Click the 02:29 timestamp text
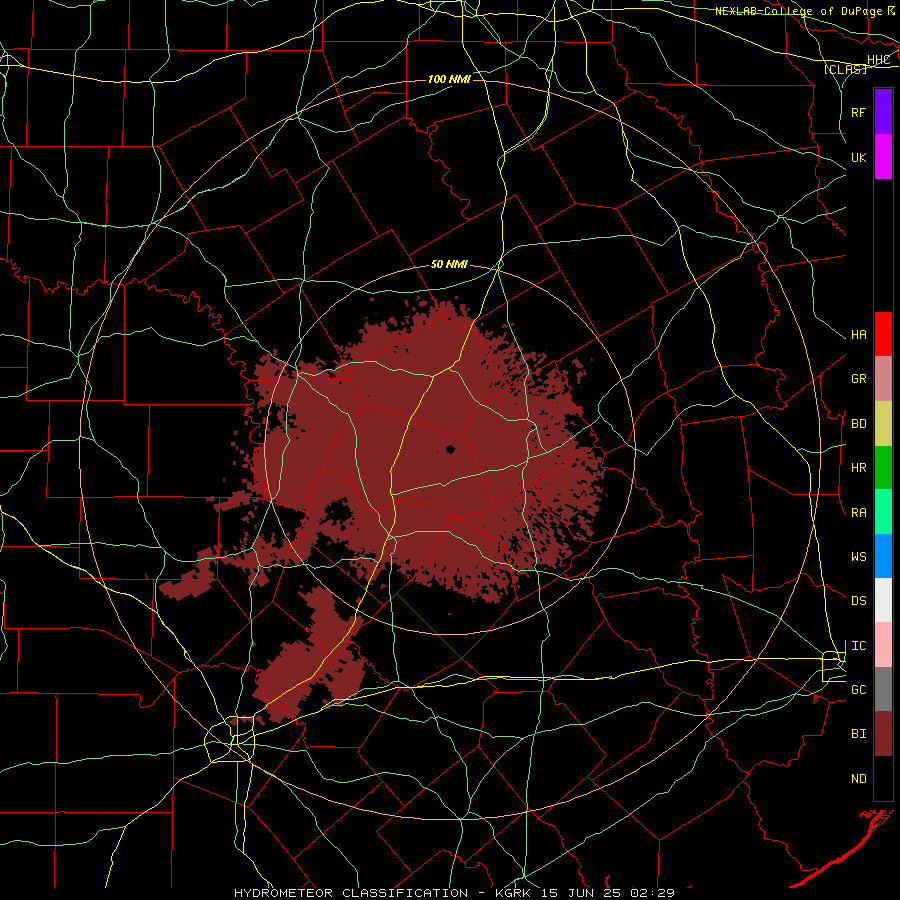 (651, 893)
